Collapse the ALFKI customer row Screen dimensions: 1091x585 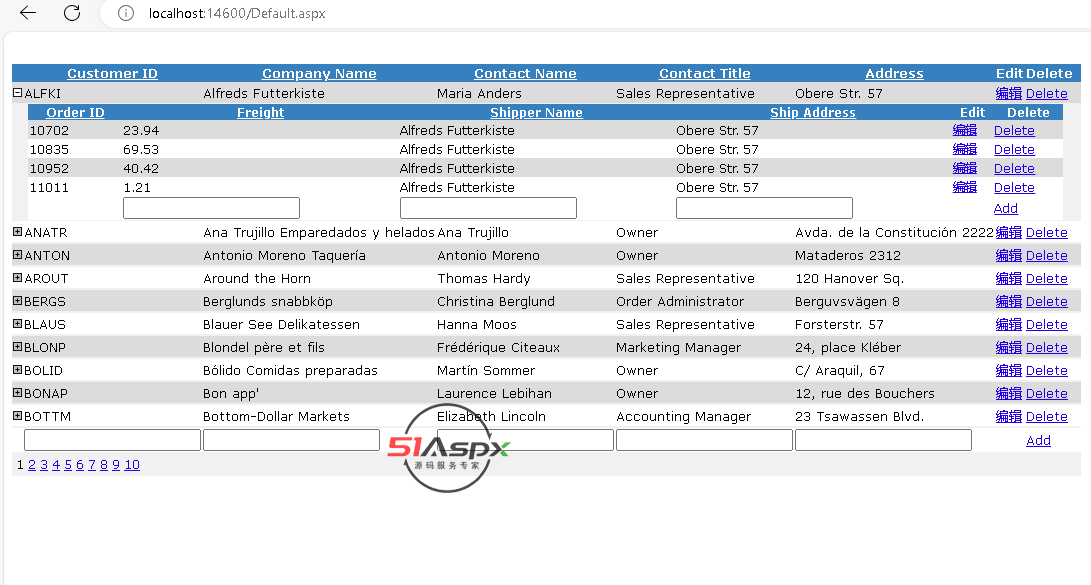pyautogui.click(x=17, y=93)
